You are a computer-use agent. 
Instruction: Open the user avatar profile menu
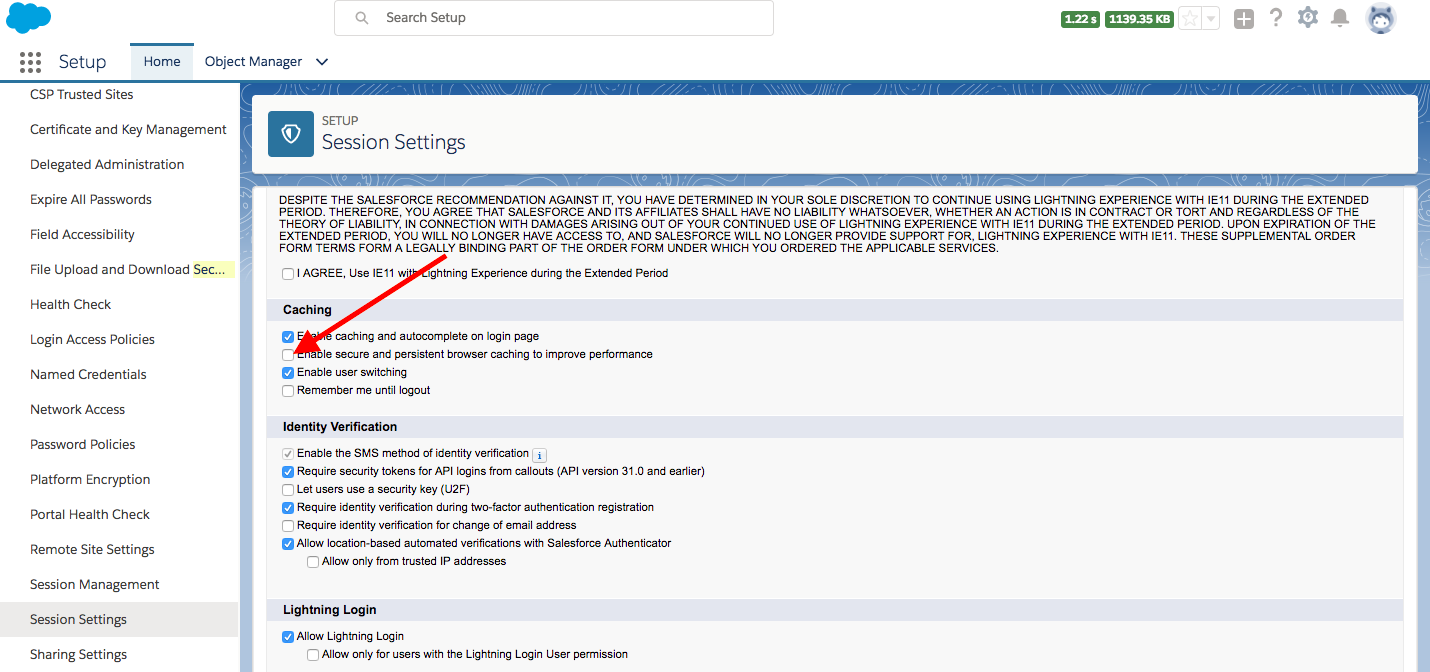click(1381, 18)
